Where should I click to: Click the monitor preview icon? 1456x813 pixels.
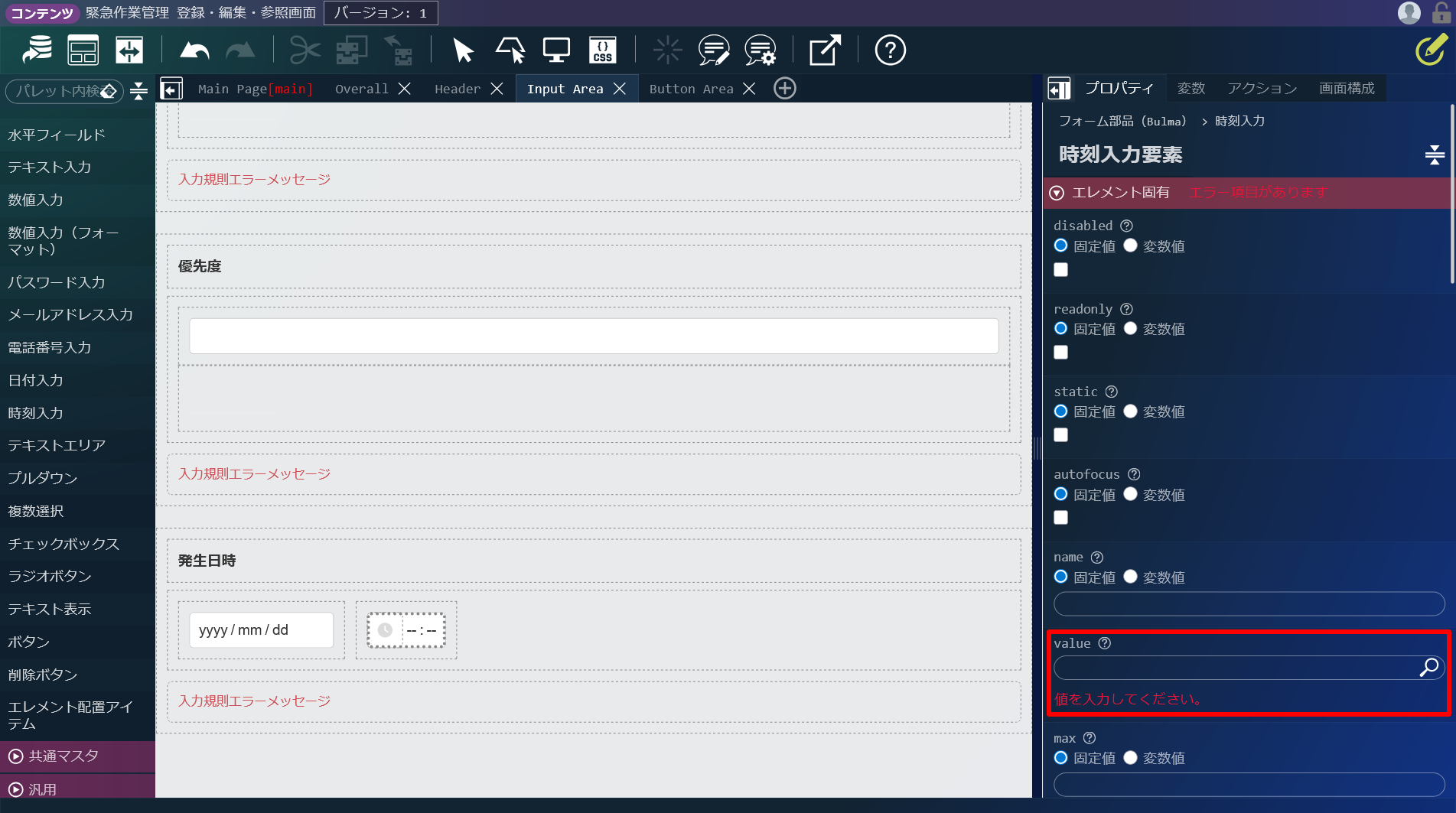[x=556, y=51]
